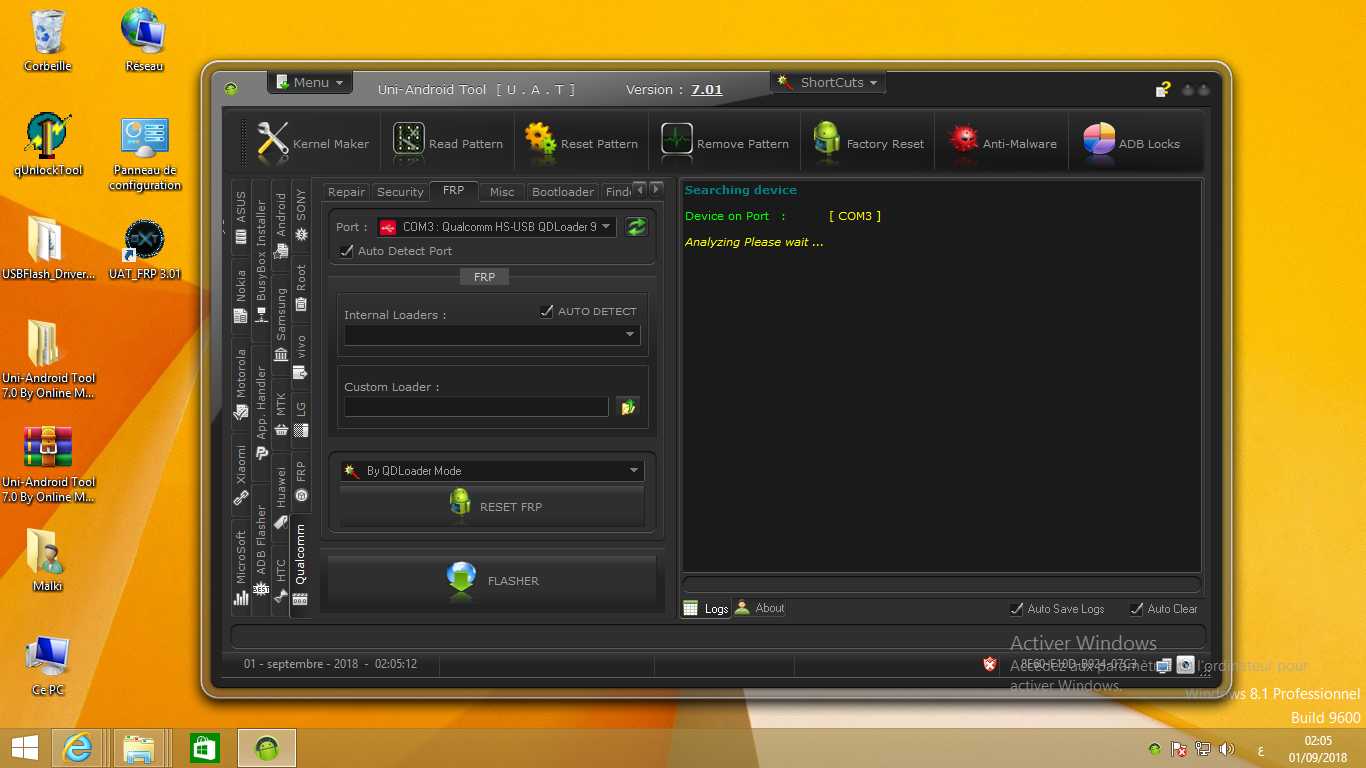Select the Xiaomi vertical tab

click(x=240, y=474)
